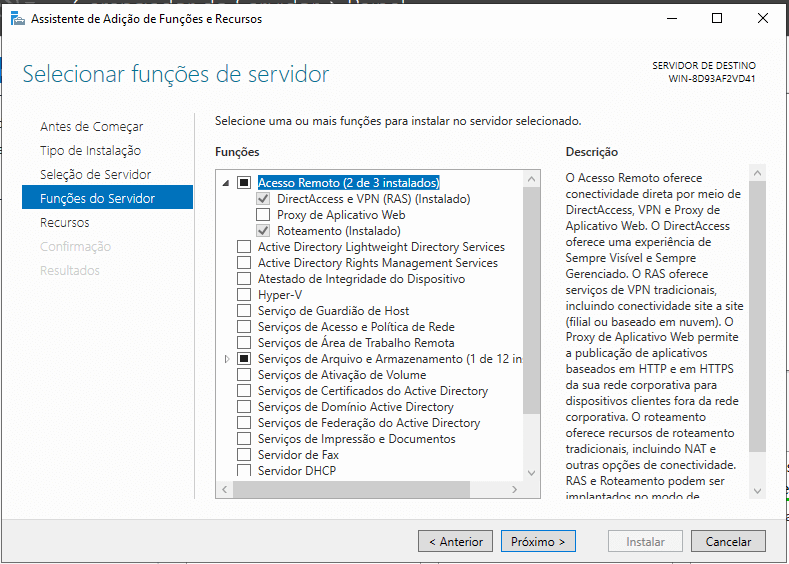Image resolution: width=789 pixels, height=564 pixels.
Task: Check Atestado de Integridade do Dispositivo
Action: (244, 279)
